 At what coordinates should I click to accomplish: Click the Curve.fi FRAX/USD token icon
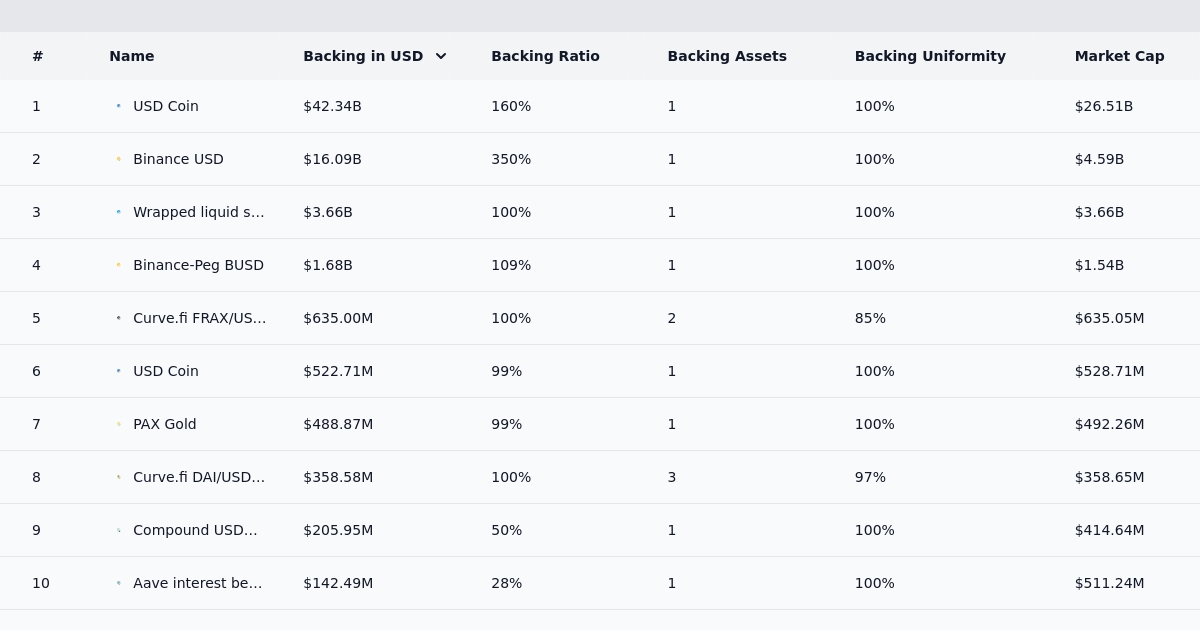118,318
